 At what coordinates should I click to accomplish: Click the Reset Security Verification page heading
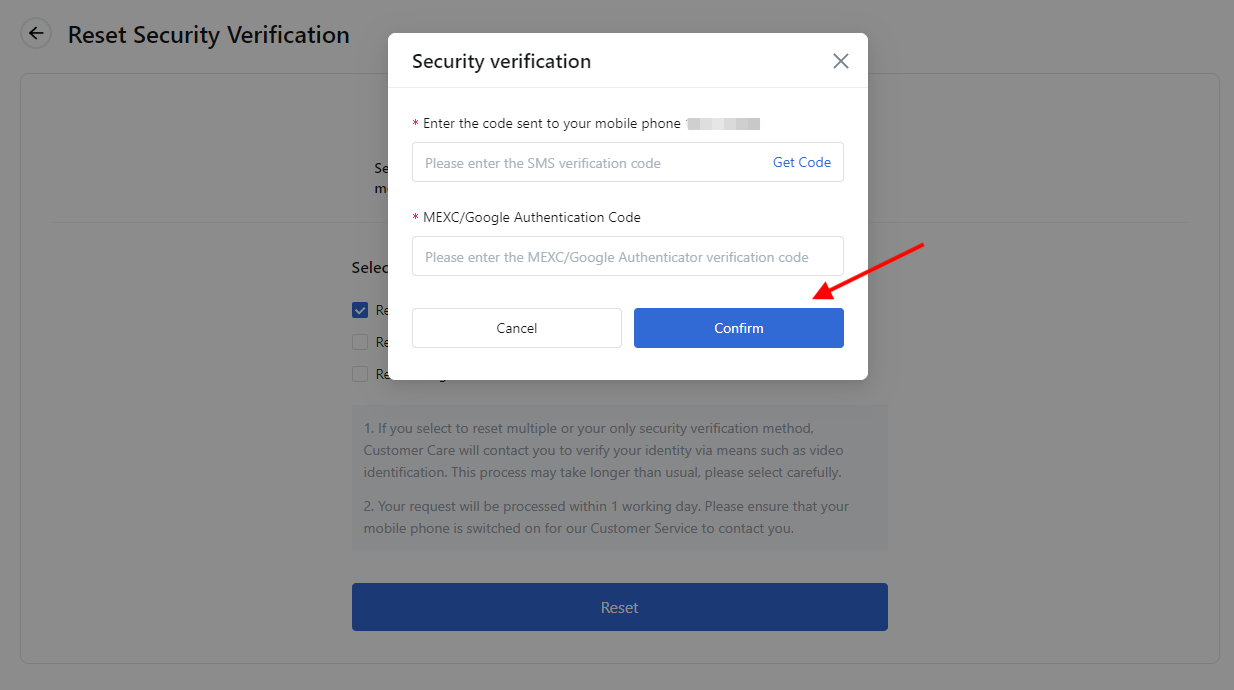point(209,35)
